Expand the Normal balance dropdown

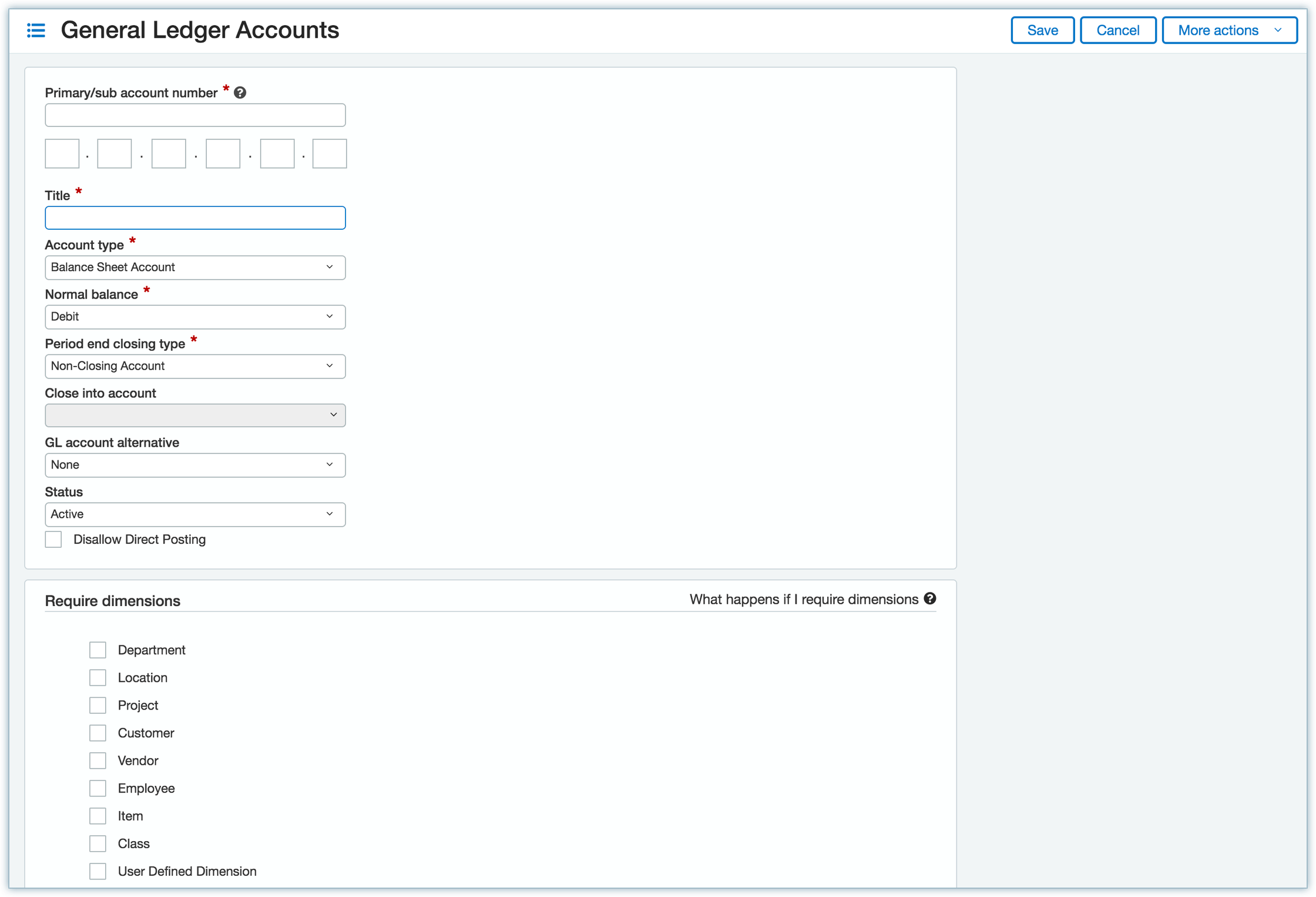(x=194, y=317)
